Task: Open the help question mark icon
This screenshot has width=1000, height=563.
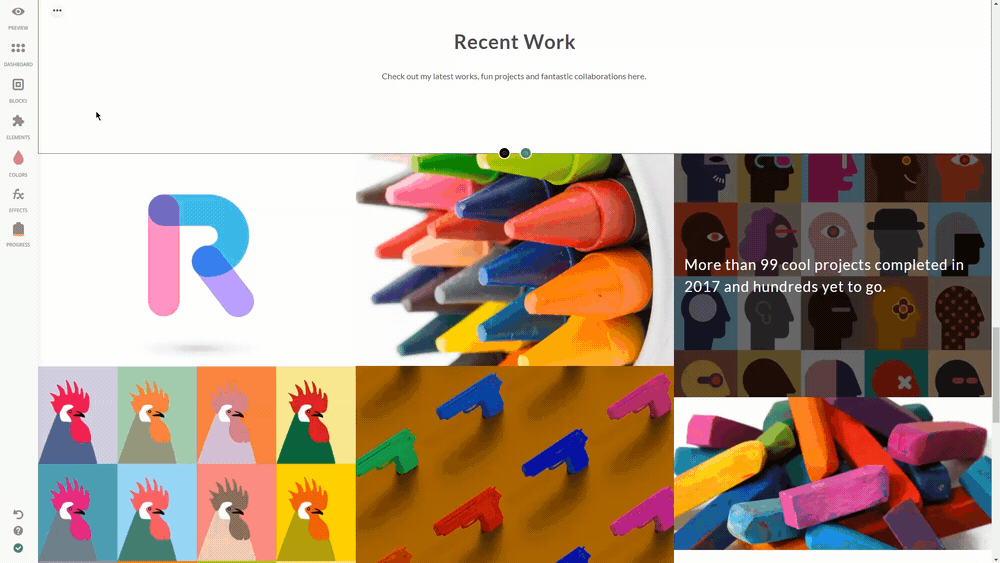Action: pyautogui.click(x=18, y=530)
